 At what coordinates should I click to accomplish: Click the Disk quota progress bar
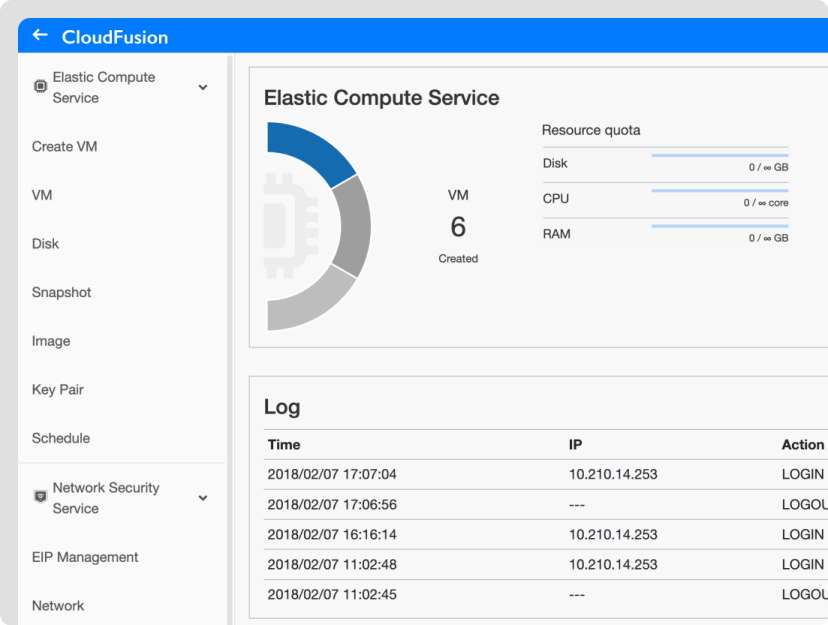coord(719,155)
